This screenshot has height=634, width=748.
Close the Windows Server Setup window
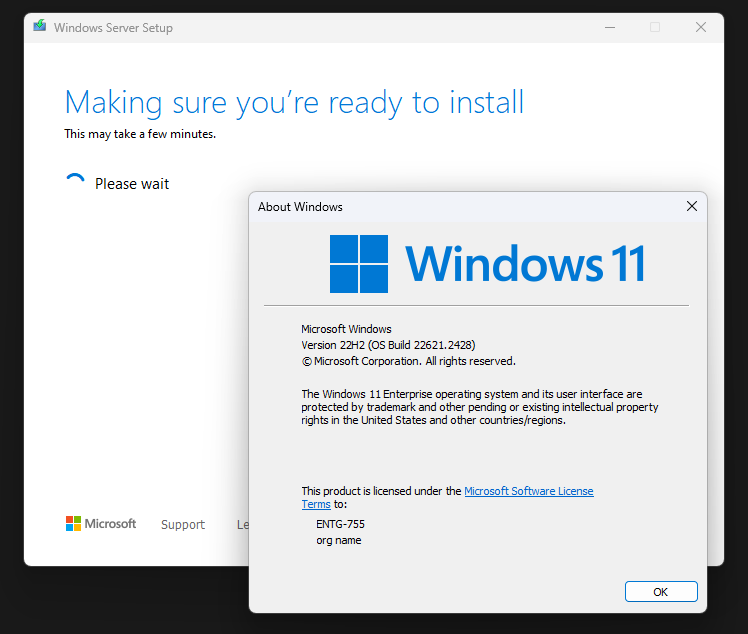pyautogui.click(x=701, y=27)
